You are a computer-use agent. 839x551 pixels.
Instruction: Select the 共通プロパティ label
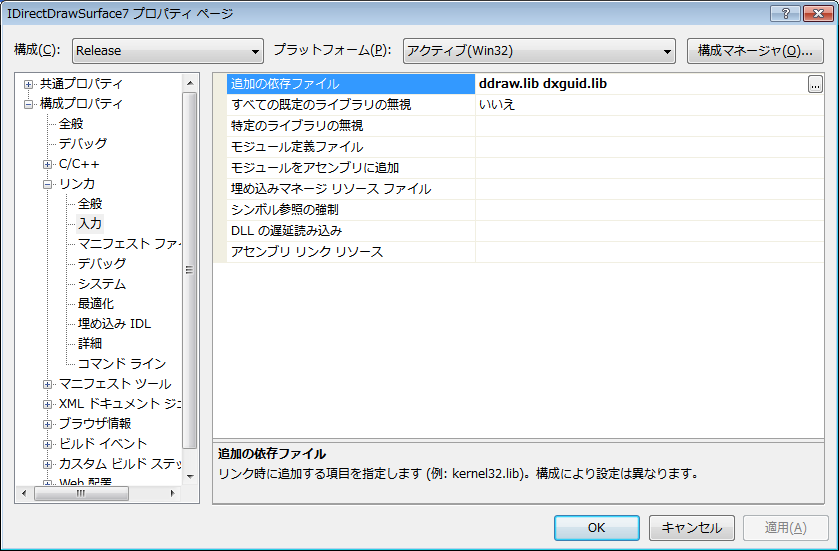(x=81, y=84)
